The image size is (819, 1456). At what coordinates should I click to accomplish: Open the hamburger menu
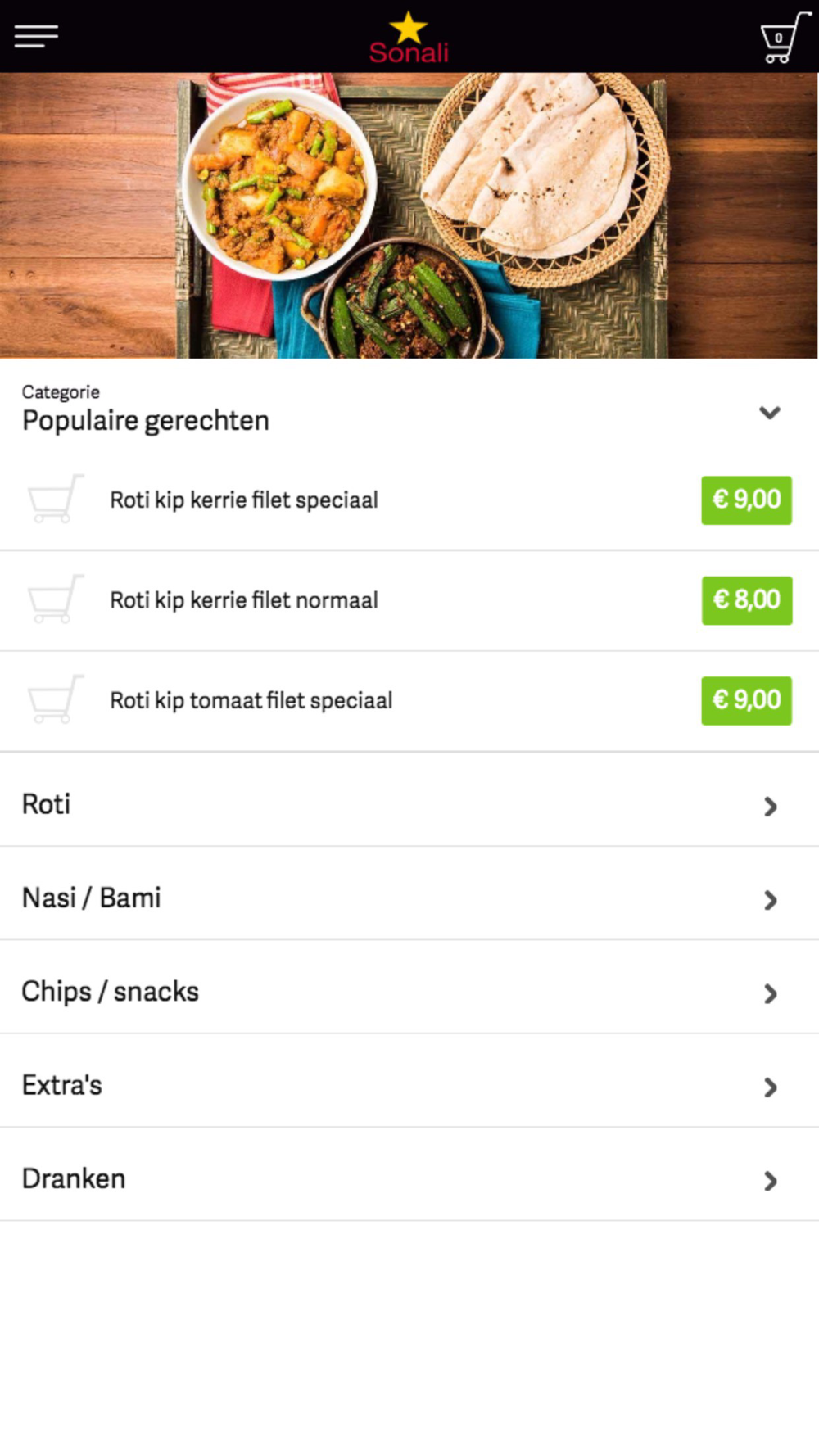(x=36, y=36)
